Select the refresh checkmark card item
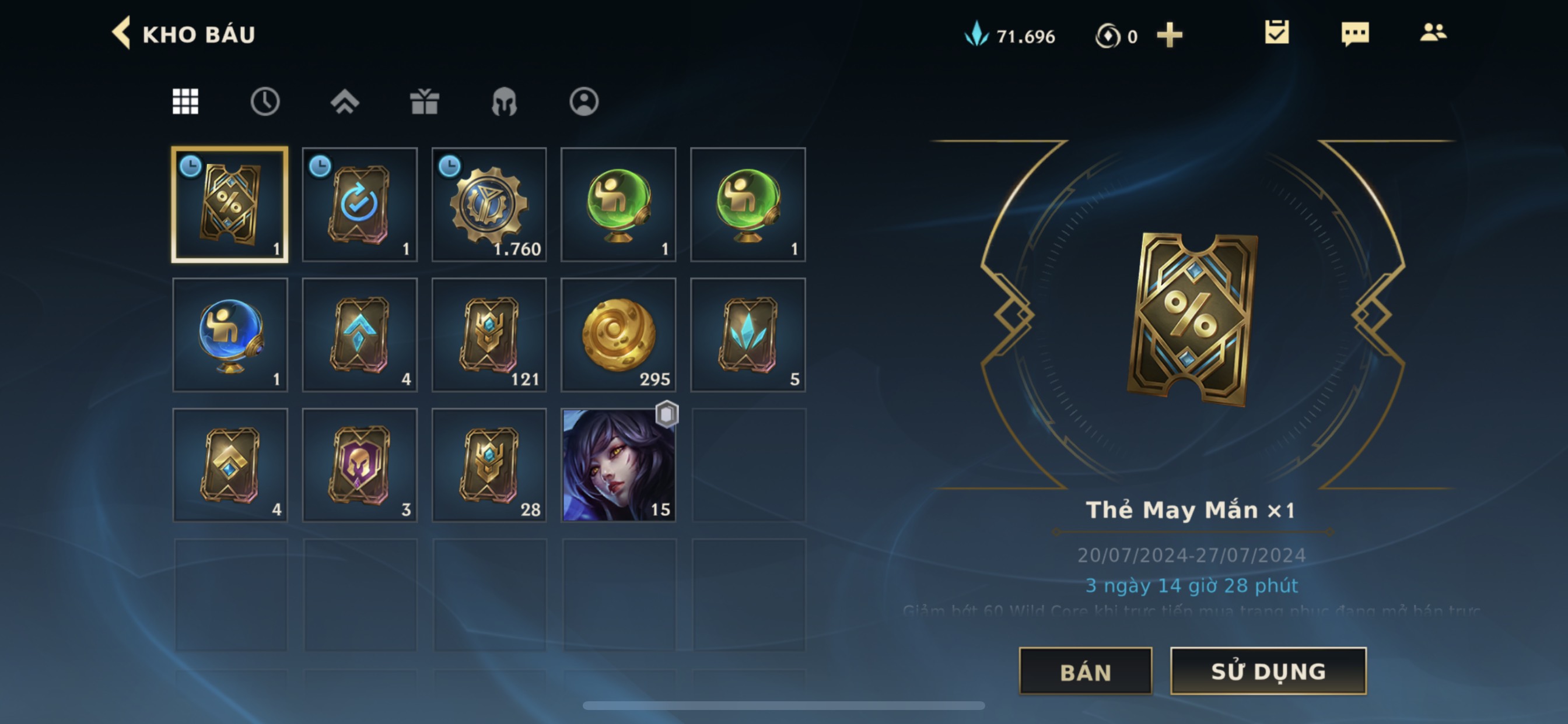Viewport: 1568px width, 724px height. point(360,205)
